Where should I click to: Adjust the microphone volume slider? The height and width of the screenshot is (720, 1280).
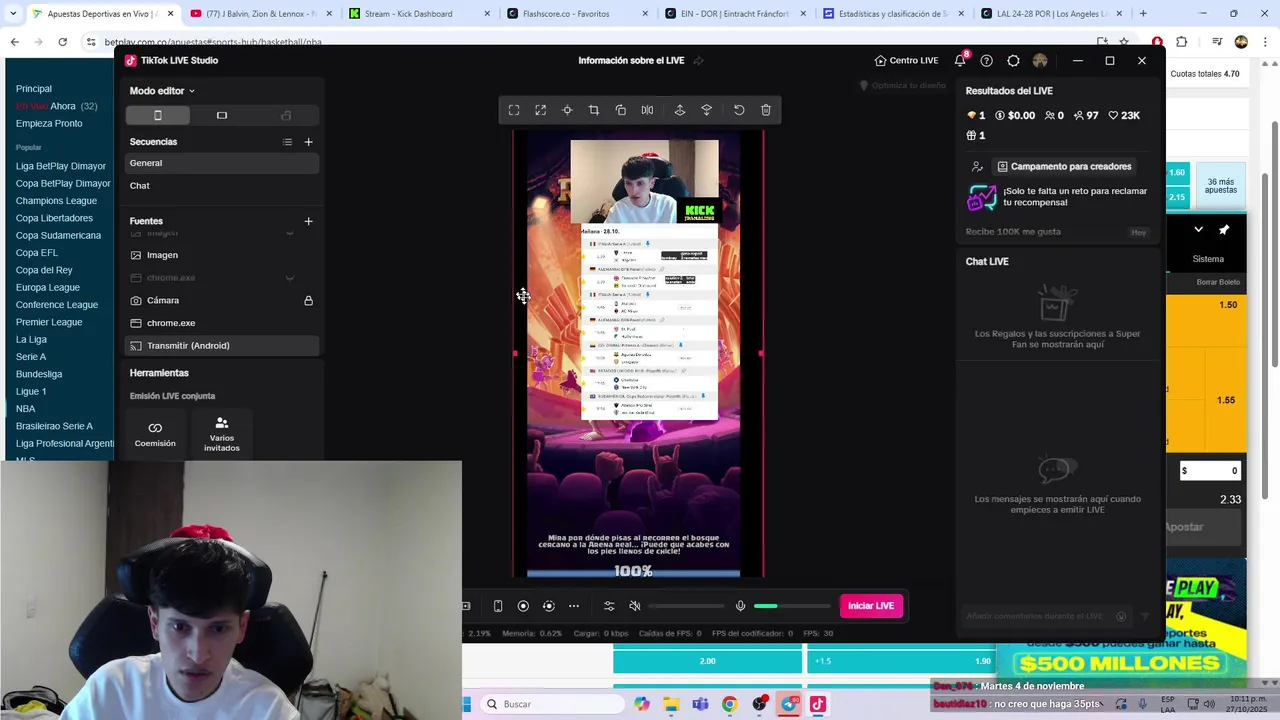[x=792, y=606]
